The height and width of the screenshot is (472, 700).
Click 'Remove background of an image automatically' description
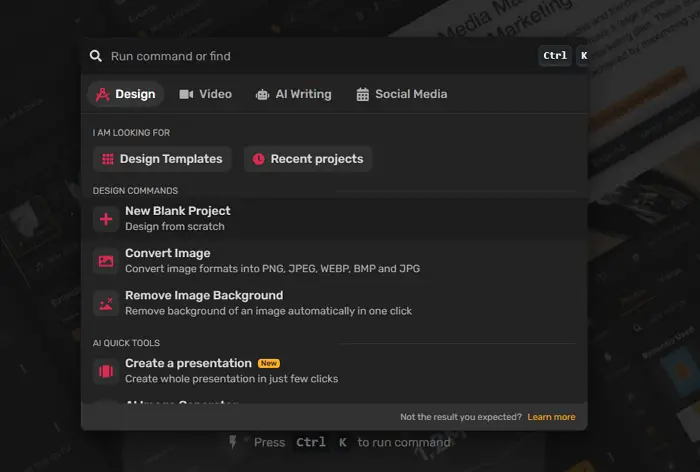pos(268,311)
